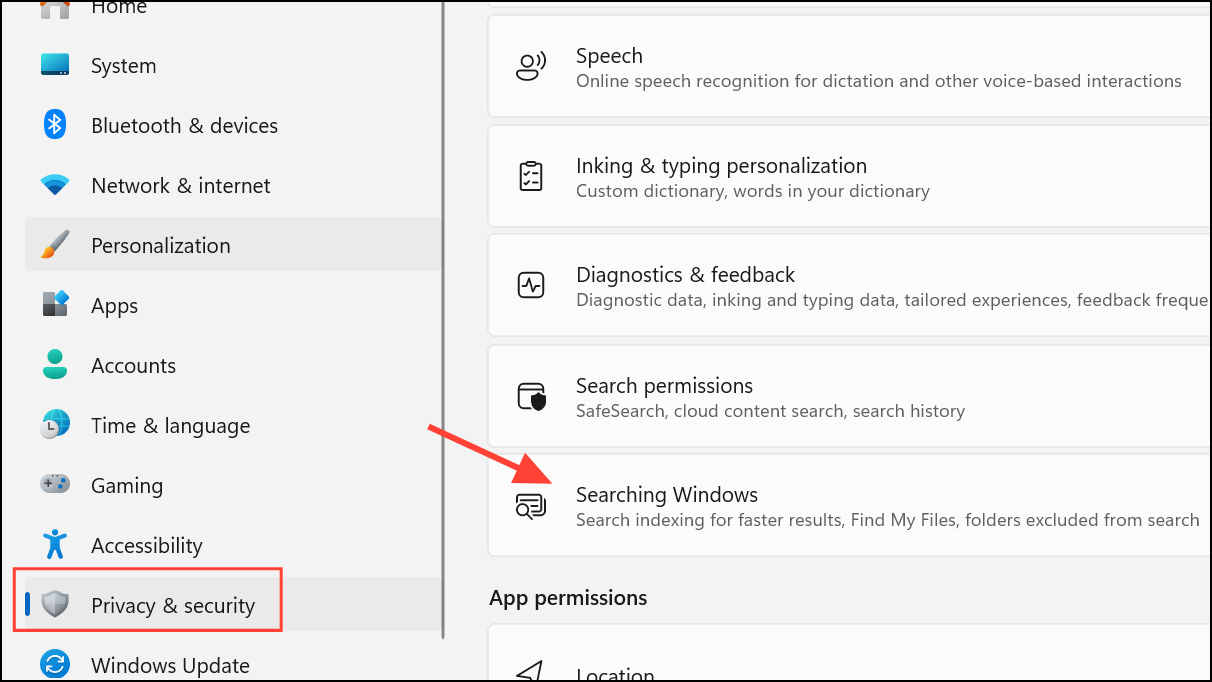1212x682 pixels.
Task: Switch to Time & language section
Action: (170, 425)
